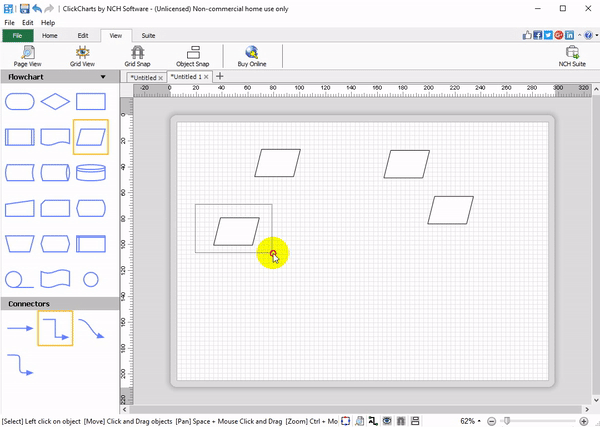Choose the straight arrow connector
This screenshot has width=600, height=427.
[20, 328]
